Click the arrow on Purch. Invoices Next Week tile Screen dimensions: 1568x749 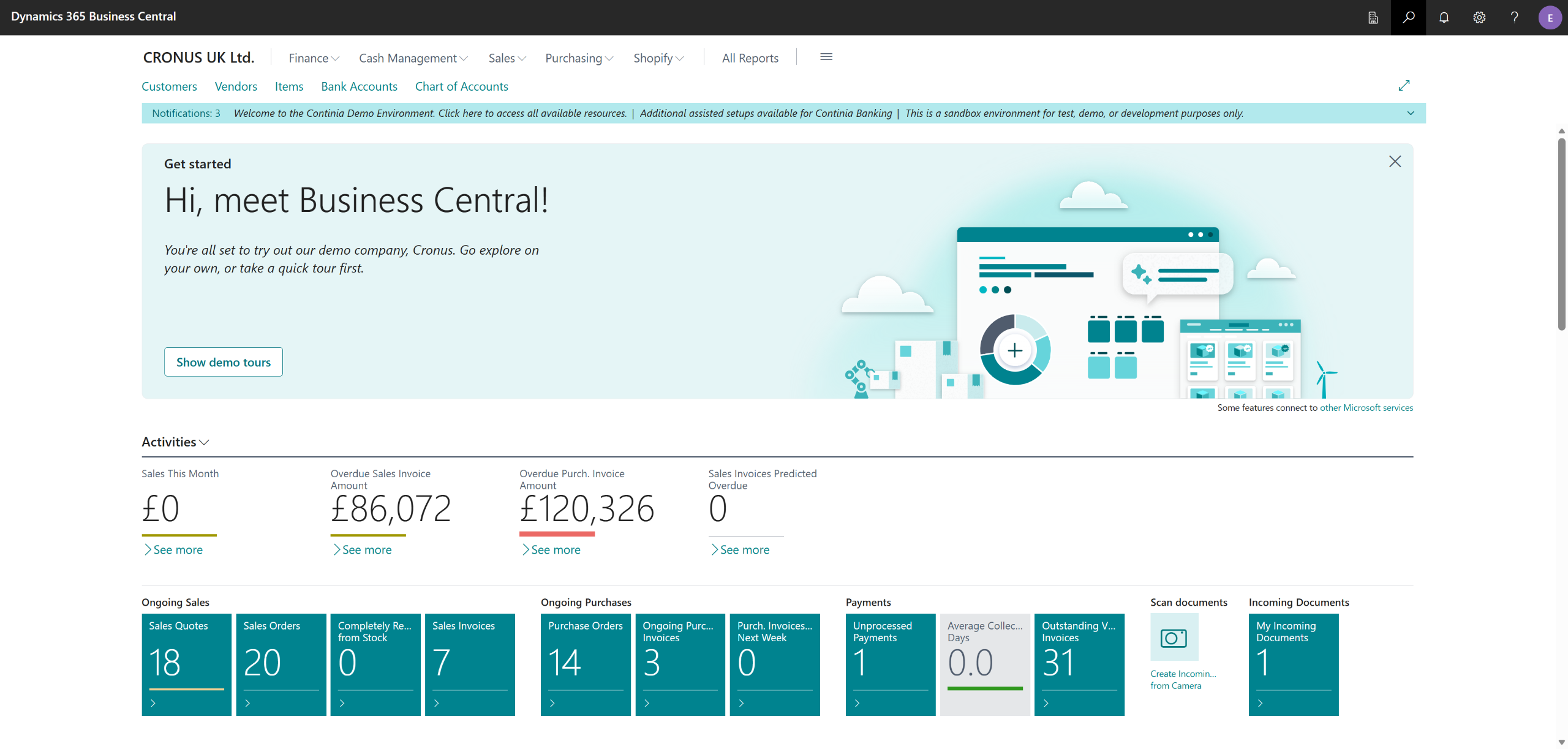tap(742, 703)
